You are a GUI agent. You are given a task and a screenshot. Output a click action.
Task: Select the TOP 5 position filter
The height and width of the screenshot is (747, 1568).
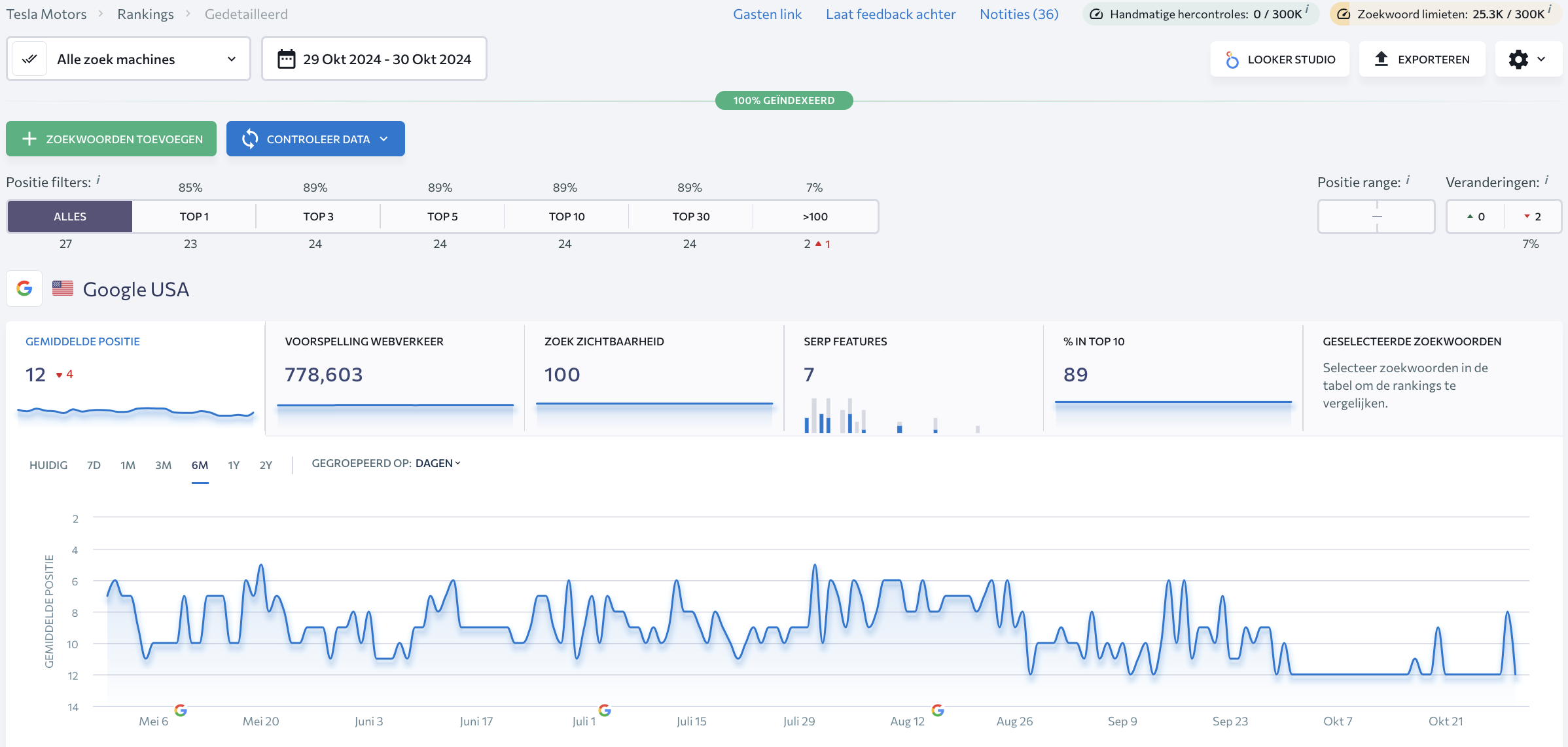442,217
